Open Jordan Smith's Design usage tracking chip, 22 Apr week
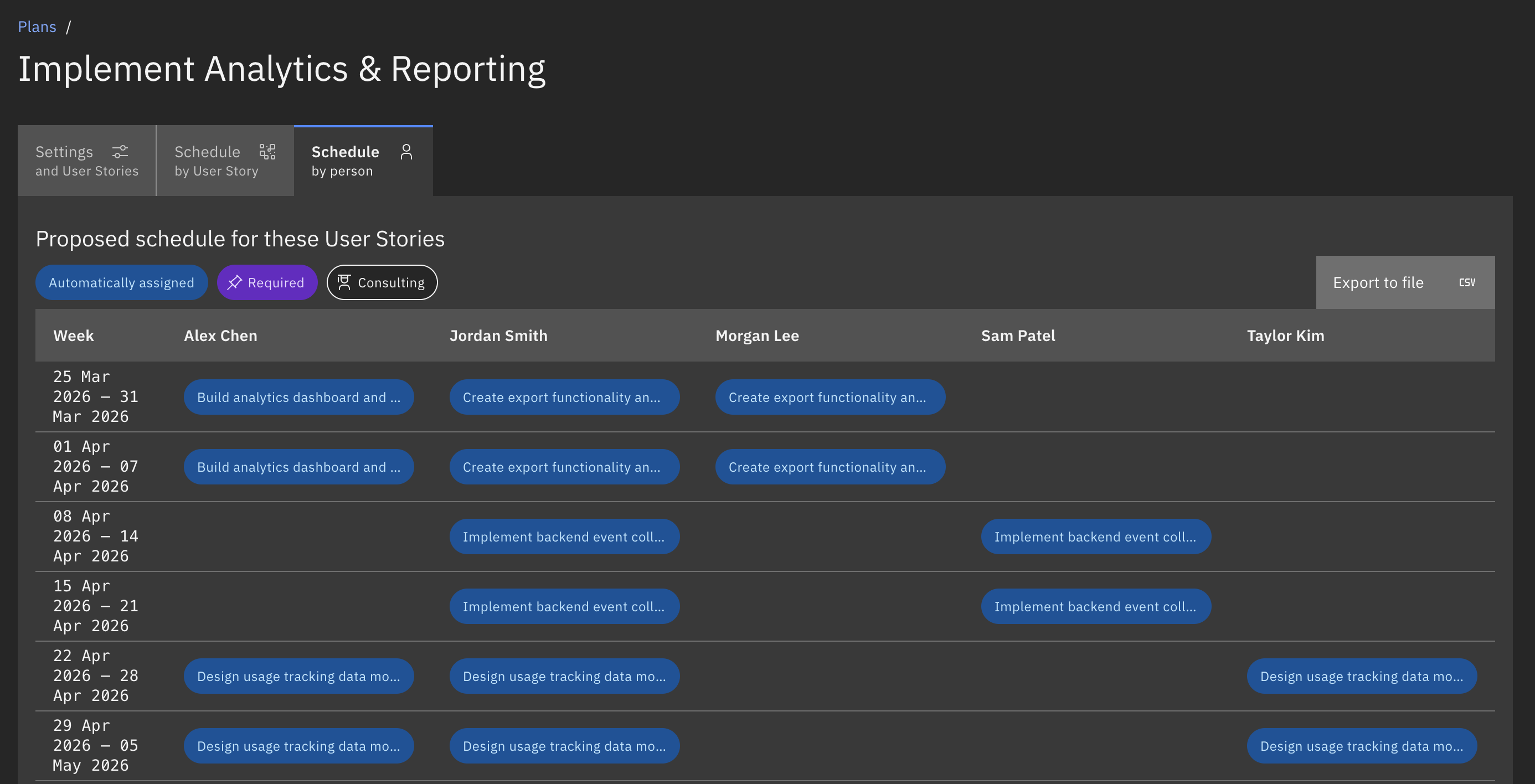This screenshot has width=1535, height=784. click(x=565, y=676)
